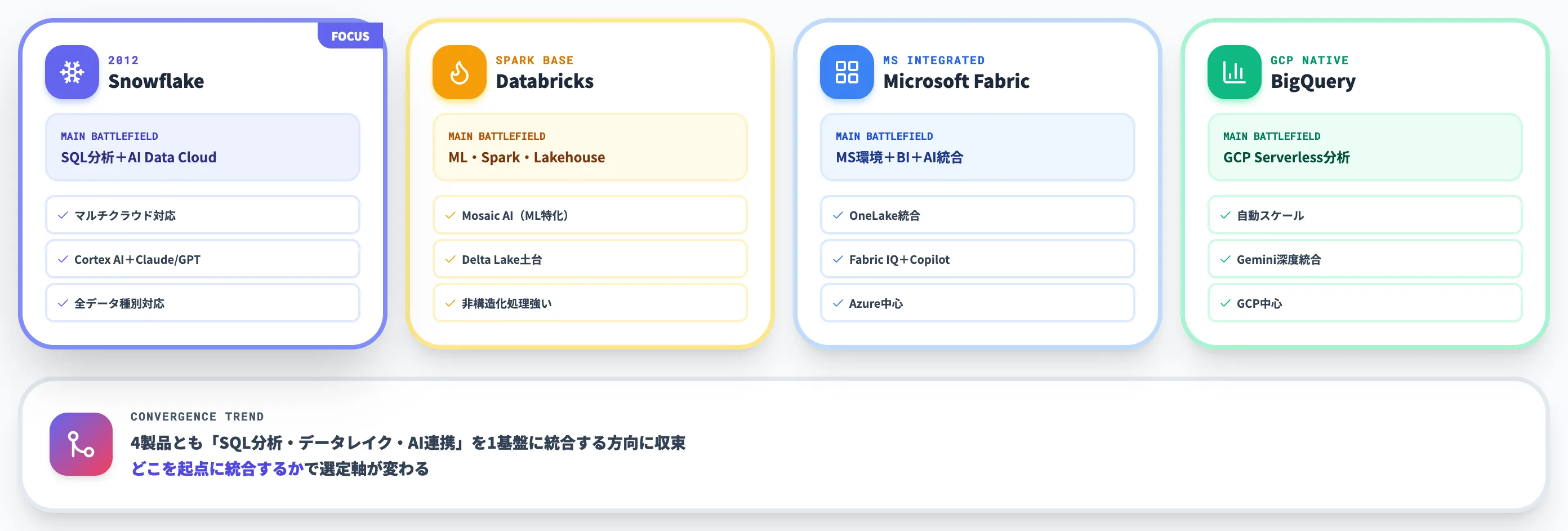Click the 全データ種別対応 feature text

coord(119,303)
